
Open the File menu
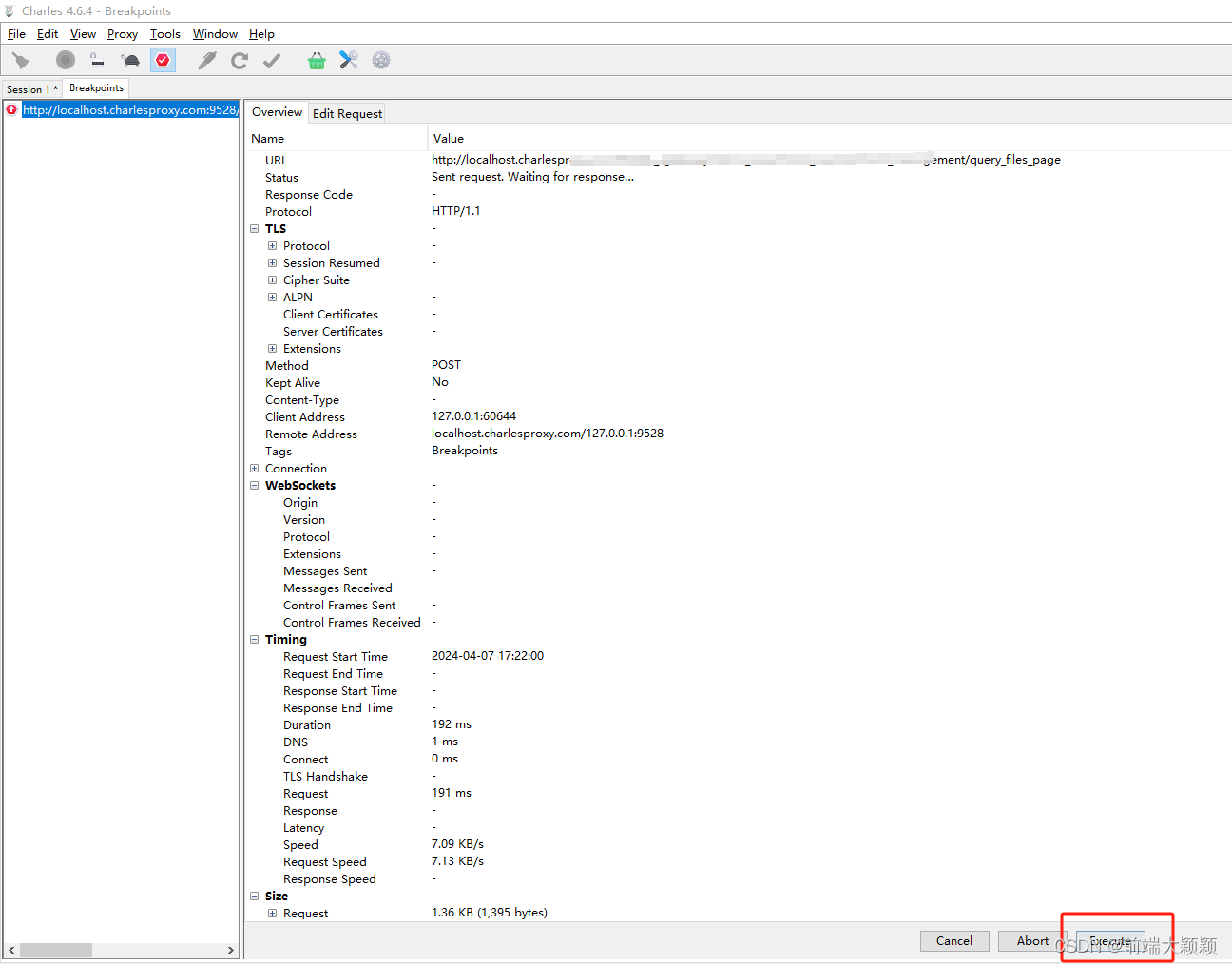16,34
